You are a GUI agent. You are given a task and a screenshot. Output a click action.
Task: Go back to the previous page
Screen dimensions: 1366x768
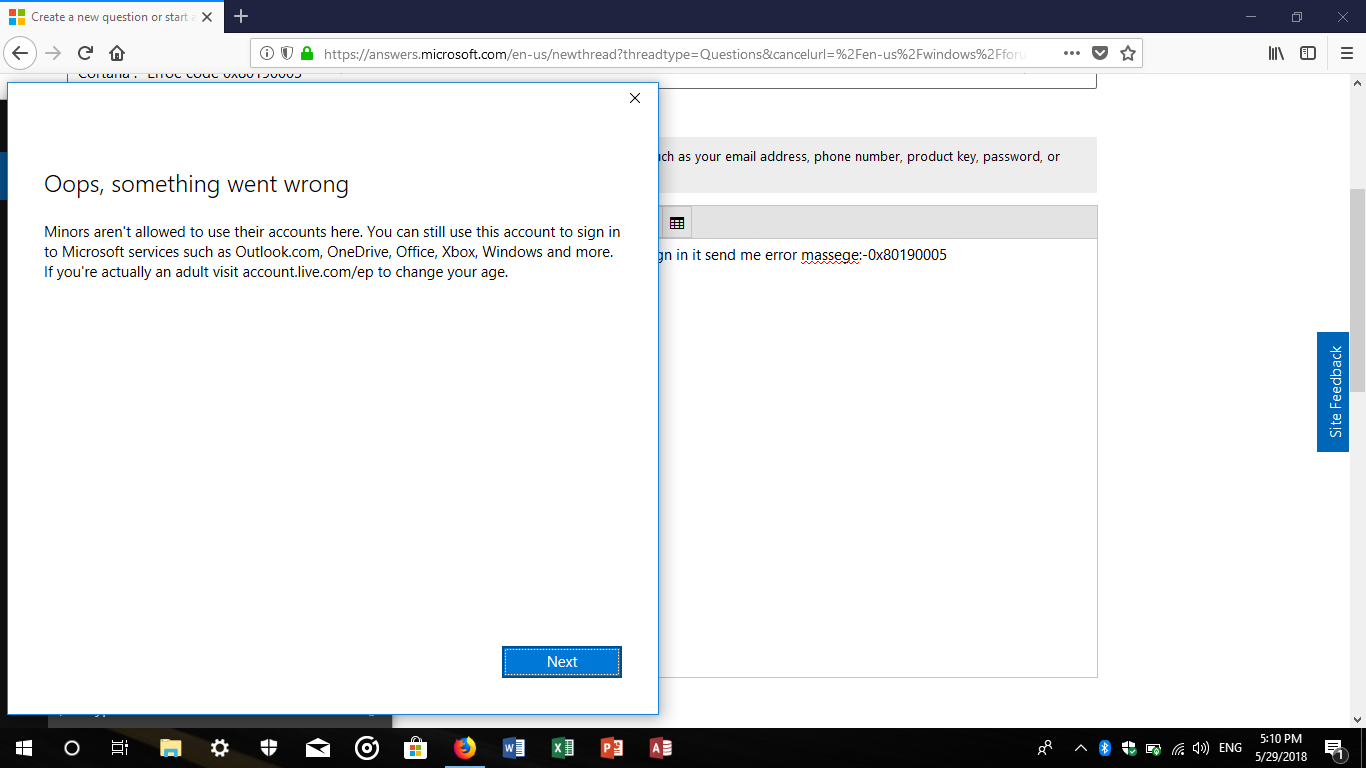21,53
